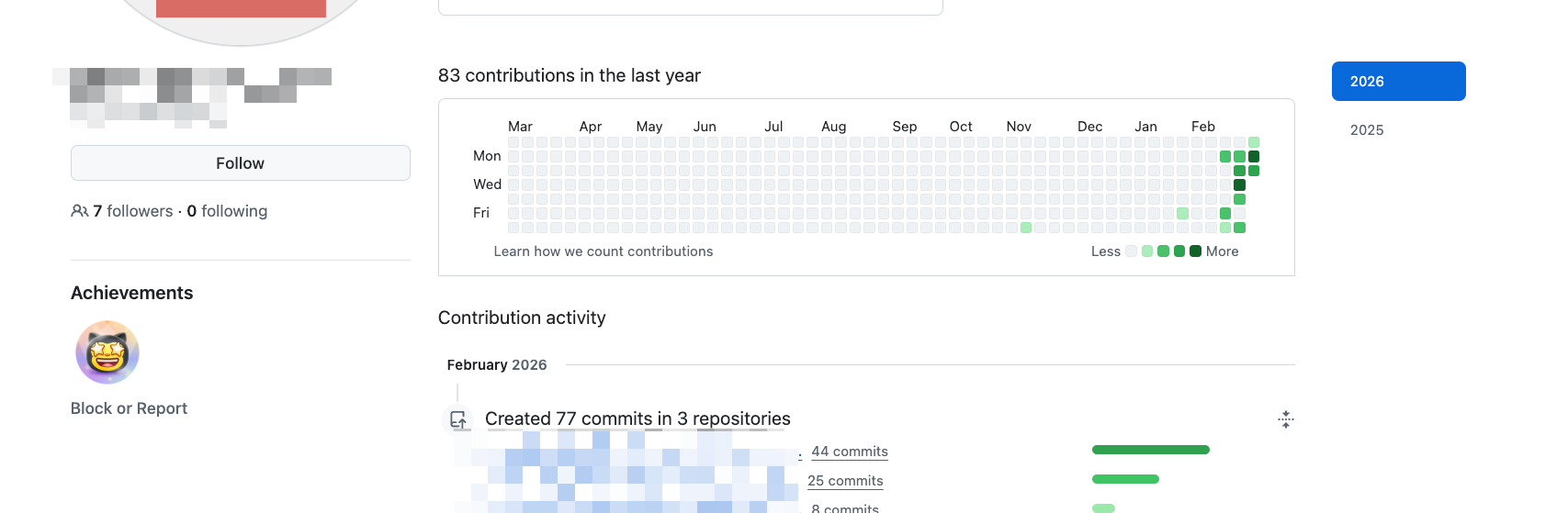
Task: Collapse the created commits activity section
Action: 1285,419
